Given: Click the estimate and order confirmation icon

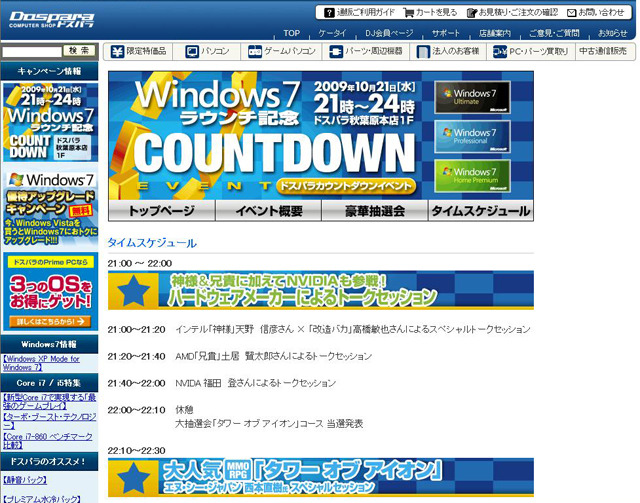Looking at the screenshot, I should (x=471, y=13).
